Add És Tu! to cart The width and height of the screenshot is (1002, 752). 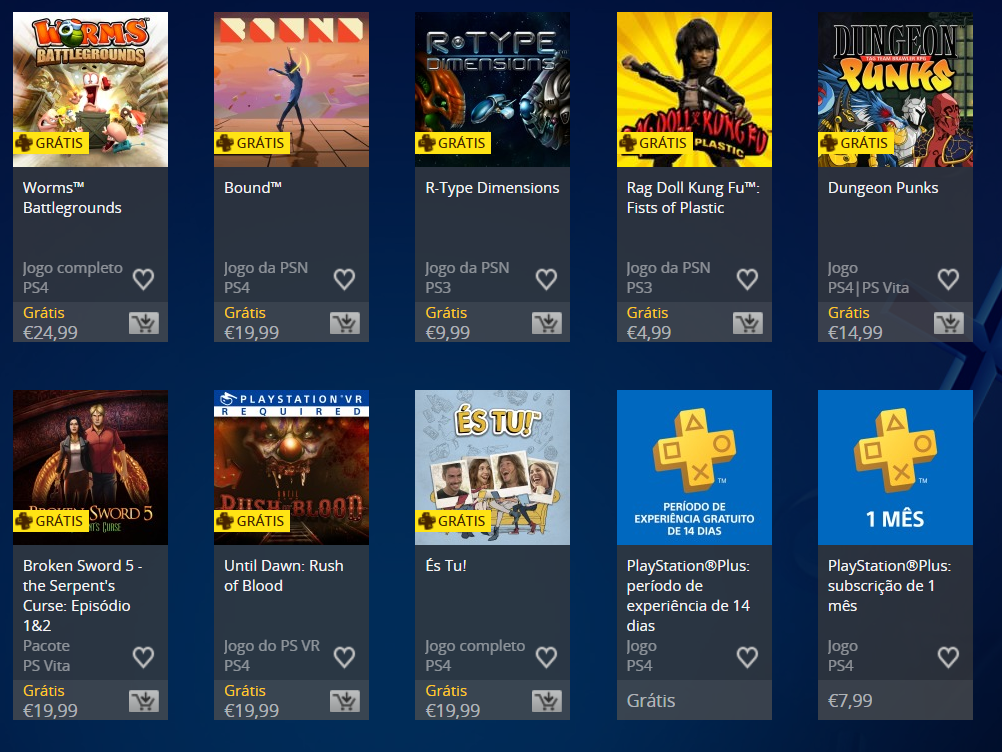tap(547, 702)
